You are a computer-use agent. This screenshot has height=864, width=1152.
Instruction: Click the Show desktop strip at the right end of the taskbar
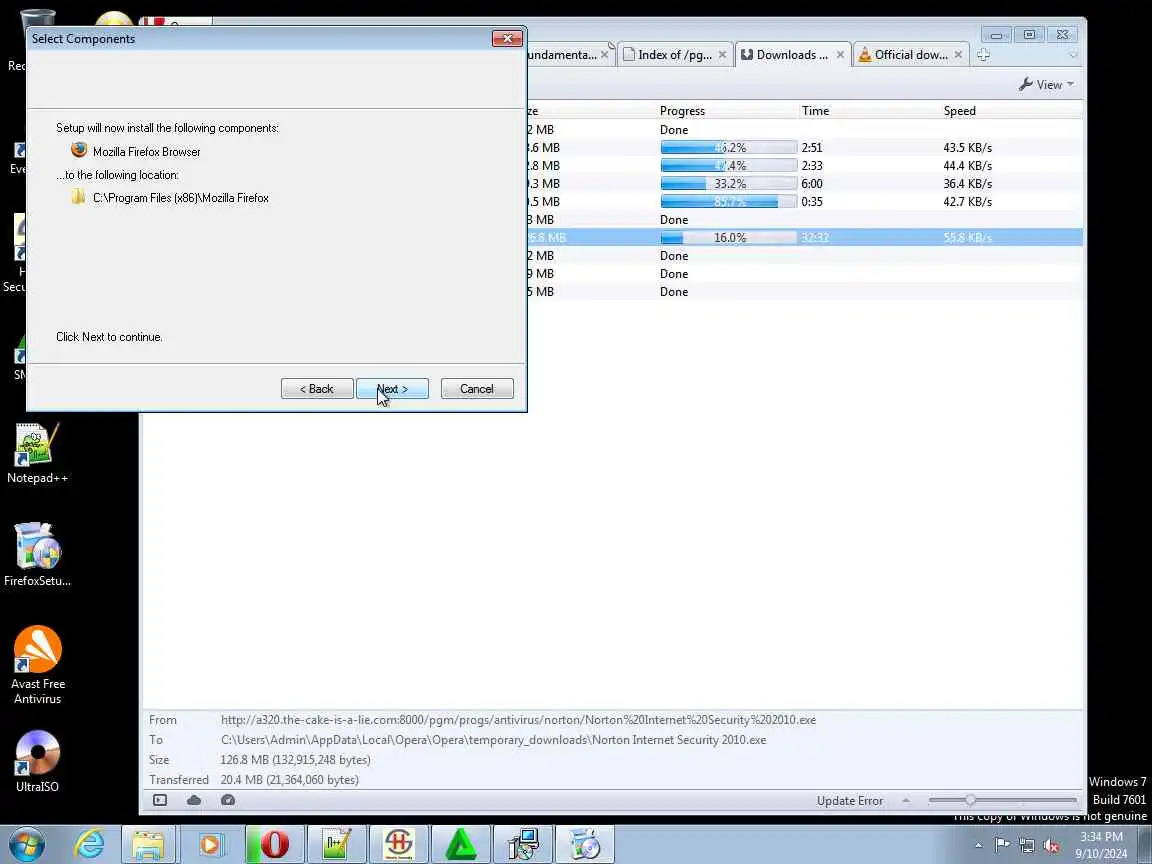pos(1145,844)
